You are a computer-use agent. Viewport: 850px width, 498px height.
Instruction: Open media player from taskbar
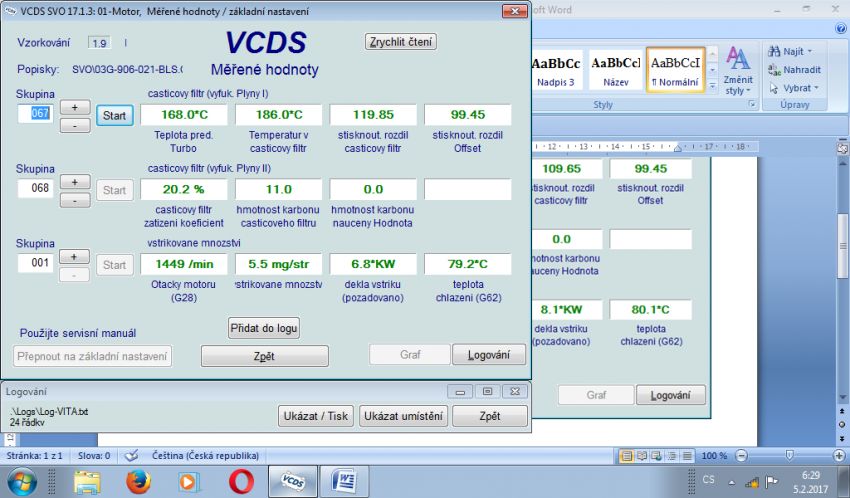click(x=189, y=482)
